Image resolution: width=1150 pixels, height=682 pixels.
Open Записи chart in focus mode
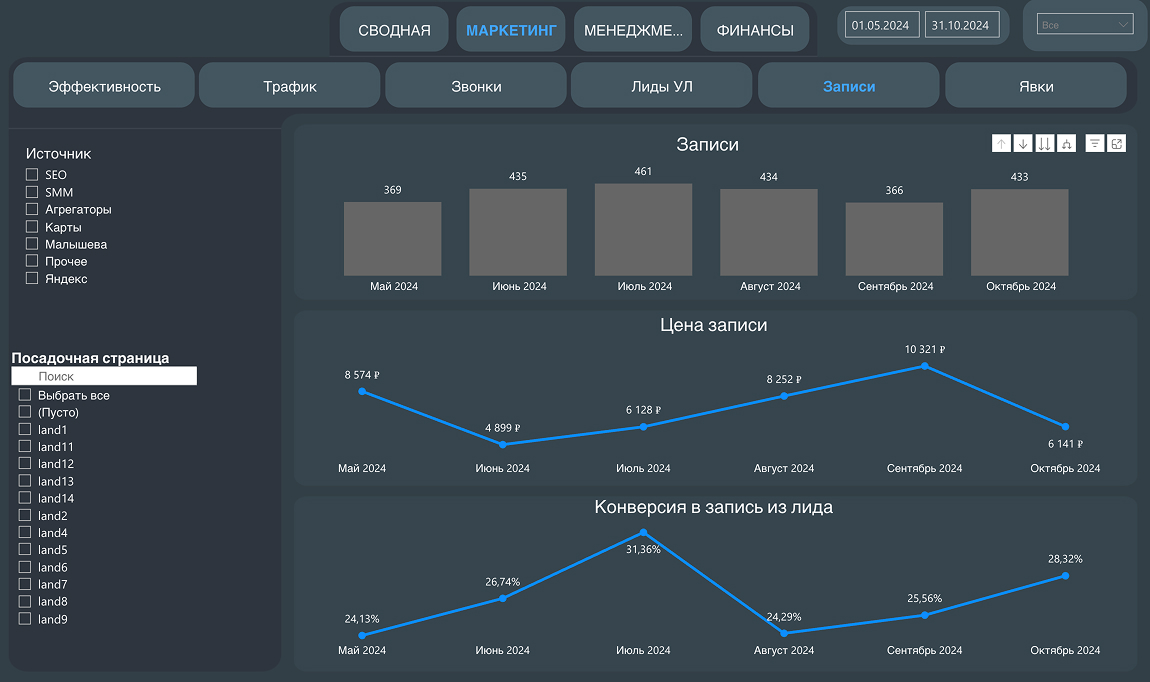(1117, 144)
